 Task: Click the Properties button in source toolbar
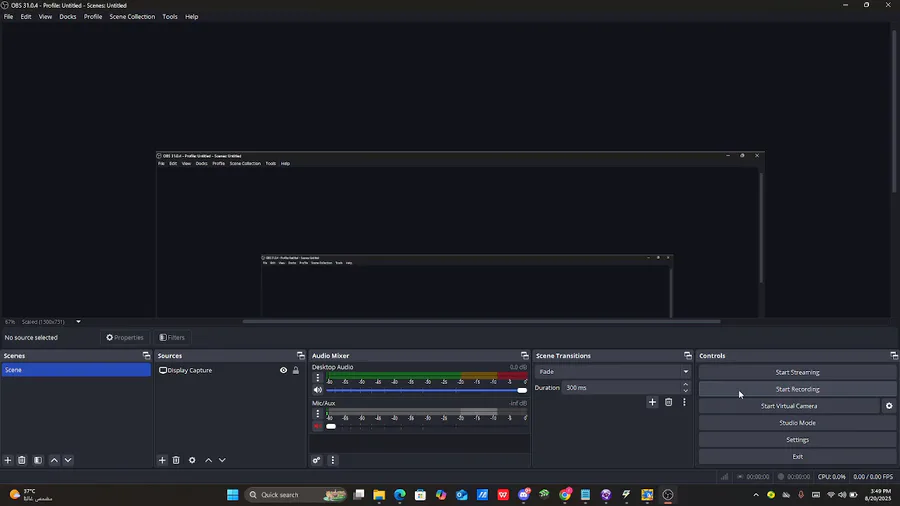pos(125,337)
